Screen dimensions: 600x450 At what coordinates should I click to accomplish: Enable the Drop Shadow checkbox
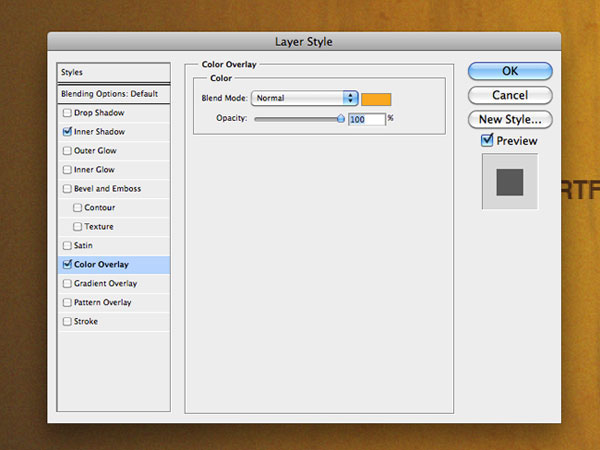67,113
